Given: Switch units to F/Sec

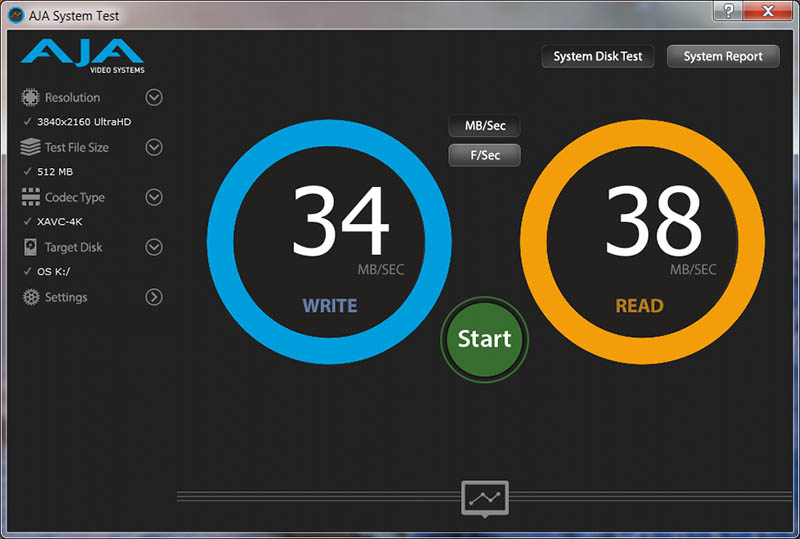Looking at the screenshot, I should click(484, 156).
